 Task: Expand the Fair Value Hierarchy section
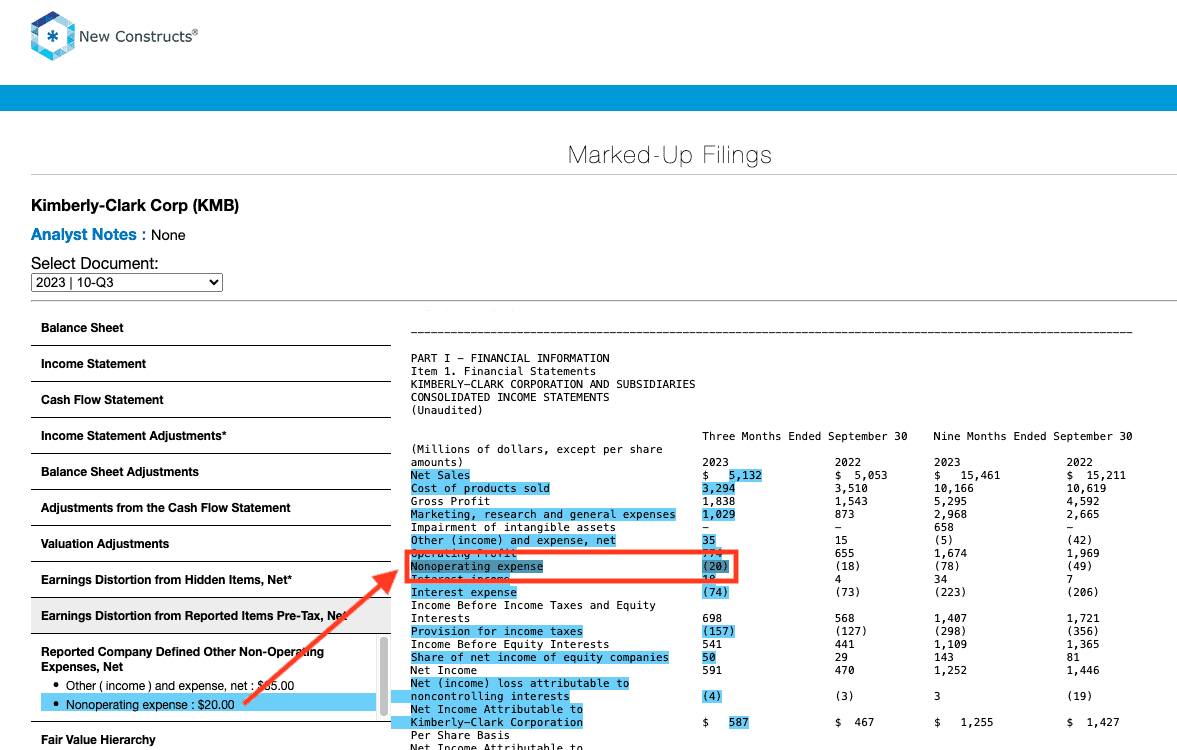210,739
